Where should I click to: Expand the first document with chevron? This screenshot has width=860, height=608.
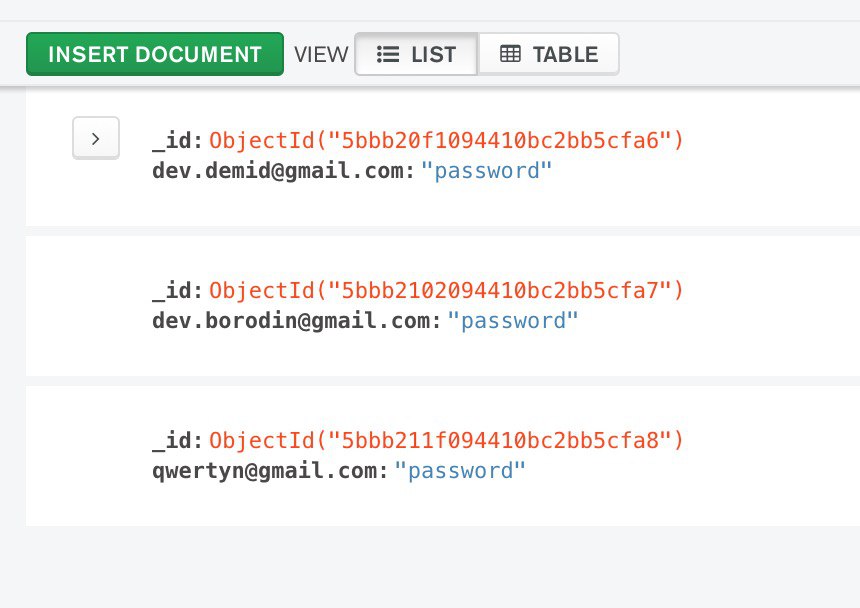96,138
